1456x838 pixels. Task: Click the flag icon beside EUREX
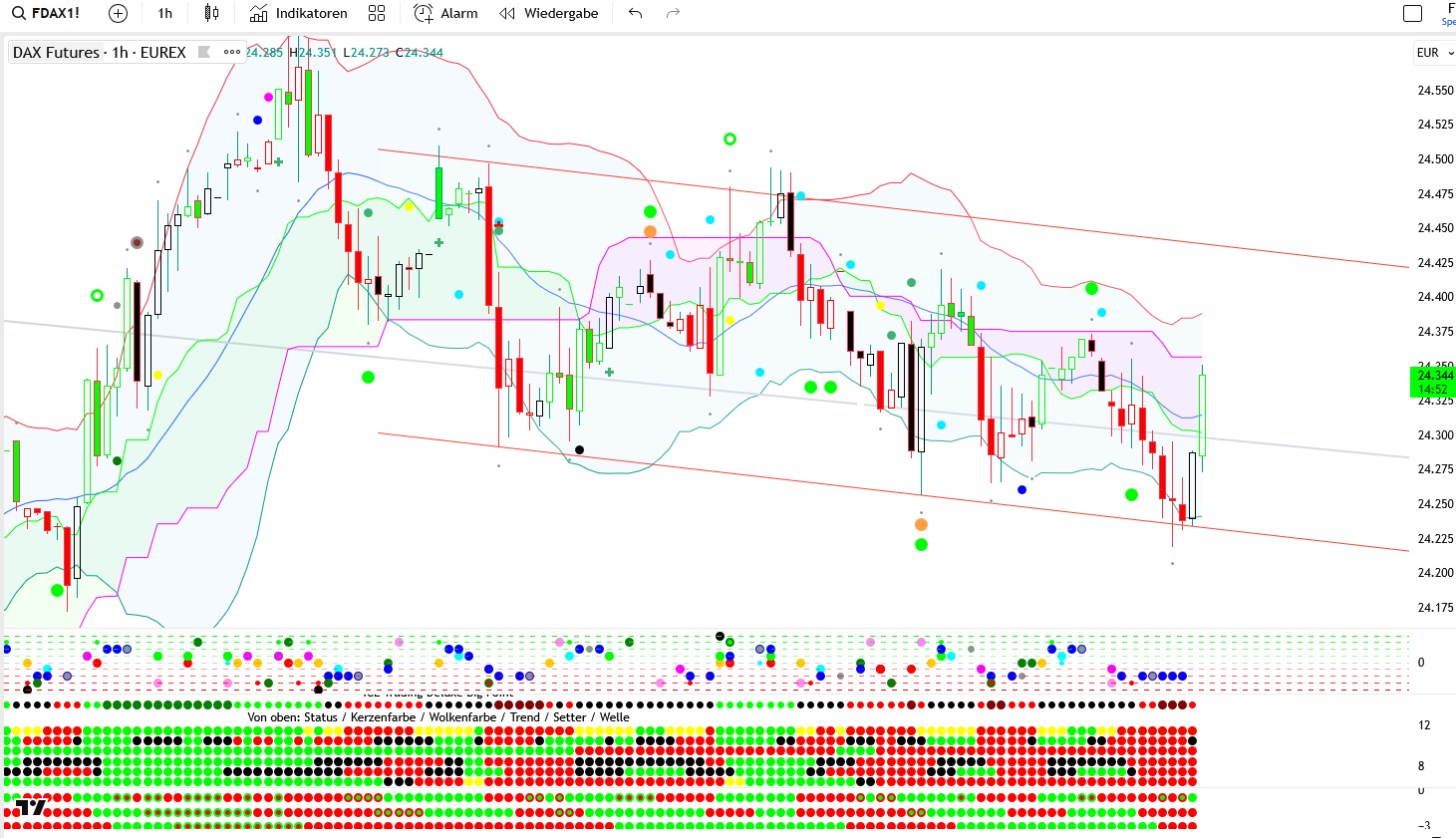pos(204,52)
